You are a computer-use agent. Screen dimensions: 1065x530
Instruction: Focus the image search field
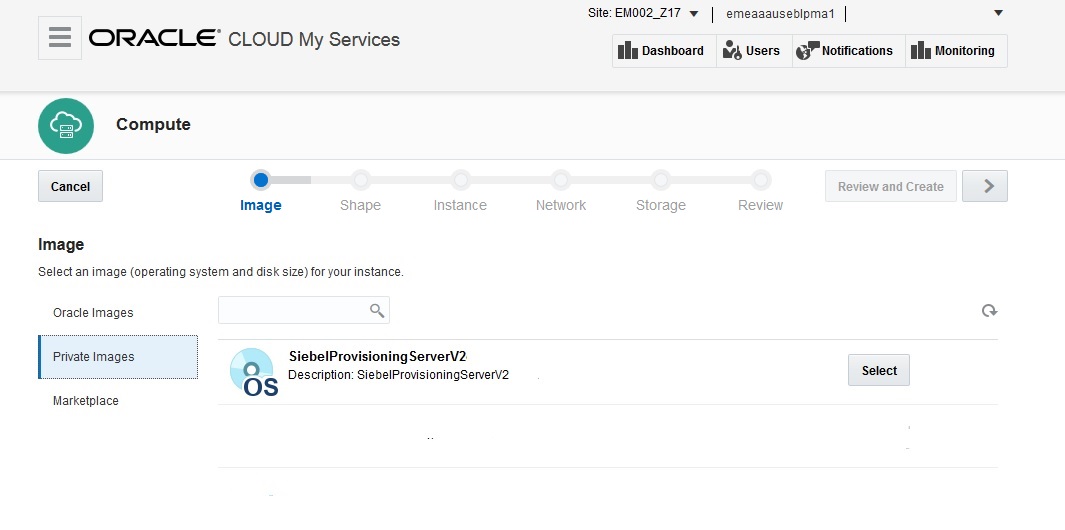(294, 311)
